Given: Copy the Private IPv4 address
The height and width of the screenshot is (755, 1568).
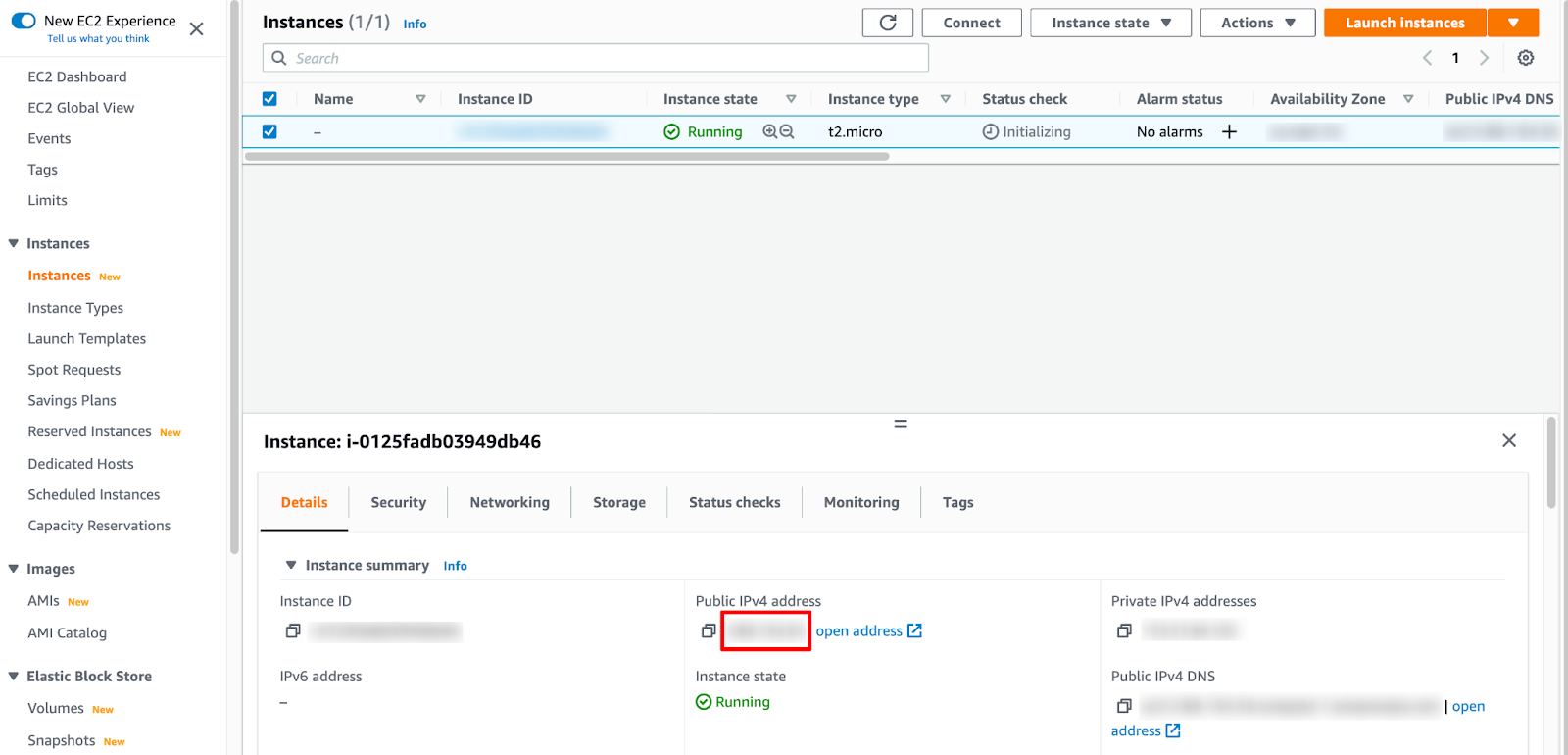Looking at the screenshot, I should pos(1124,631).
